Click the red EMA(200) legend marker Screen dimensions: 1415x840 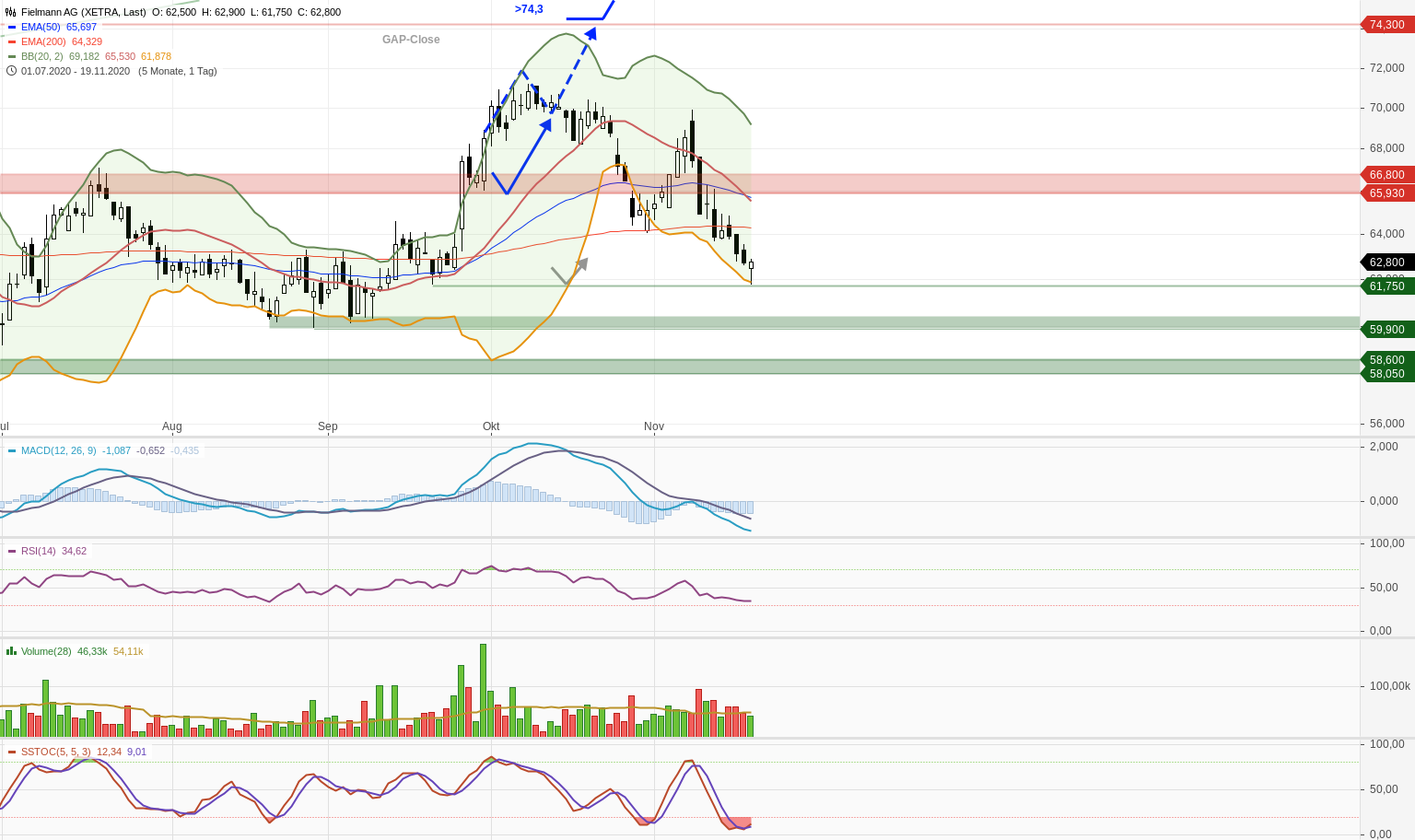click(x=12, y=42)
